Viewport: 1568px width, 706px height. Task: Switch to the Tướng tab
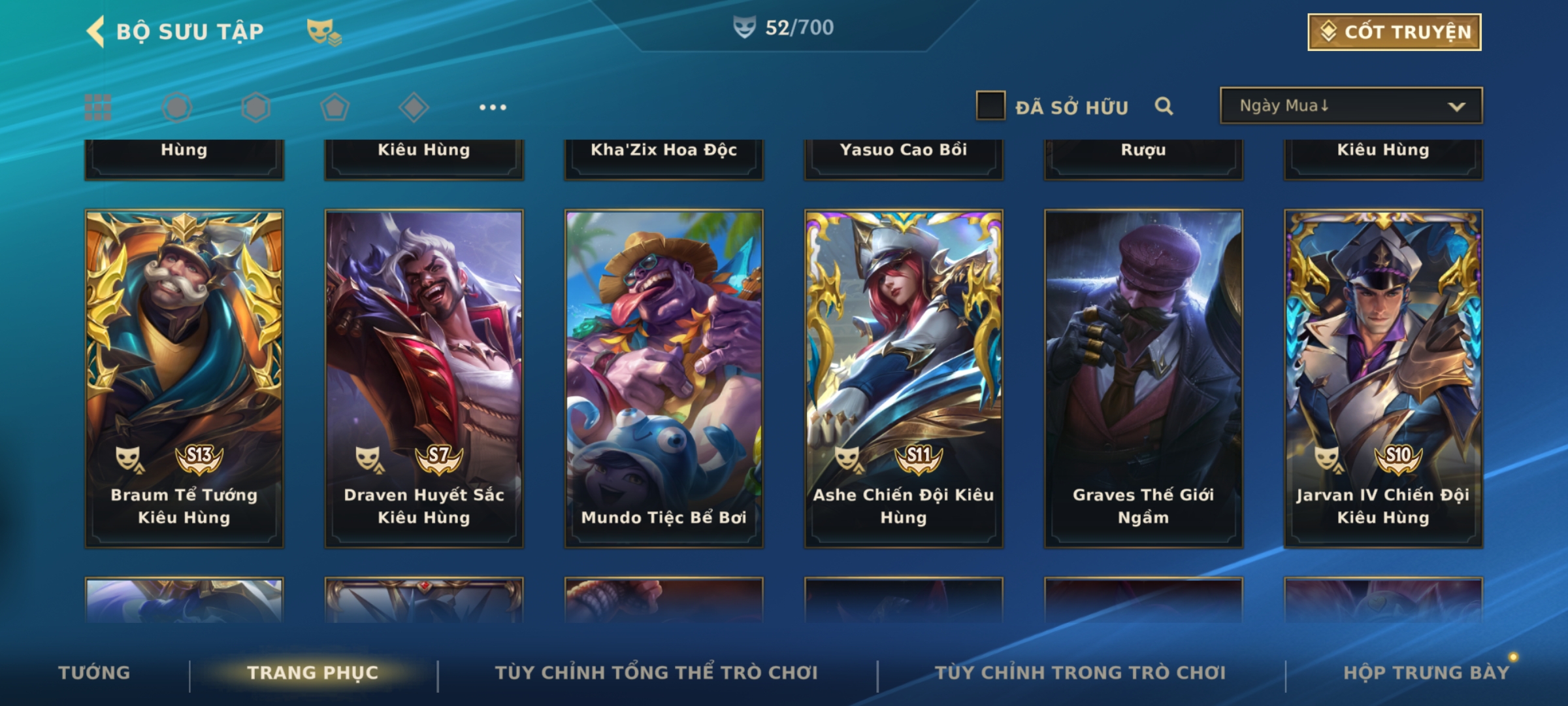coord(94,672)
